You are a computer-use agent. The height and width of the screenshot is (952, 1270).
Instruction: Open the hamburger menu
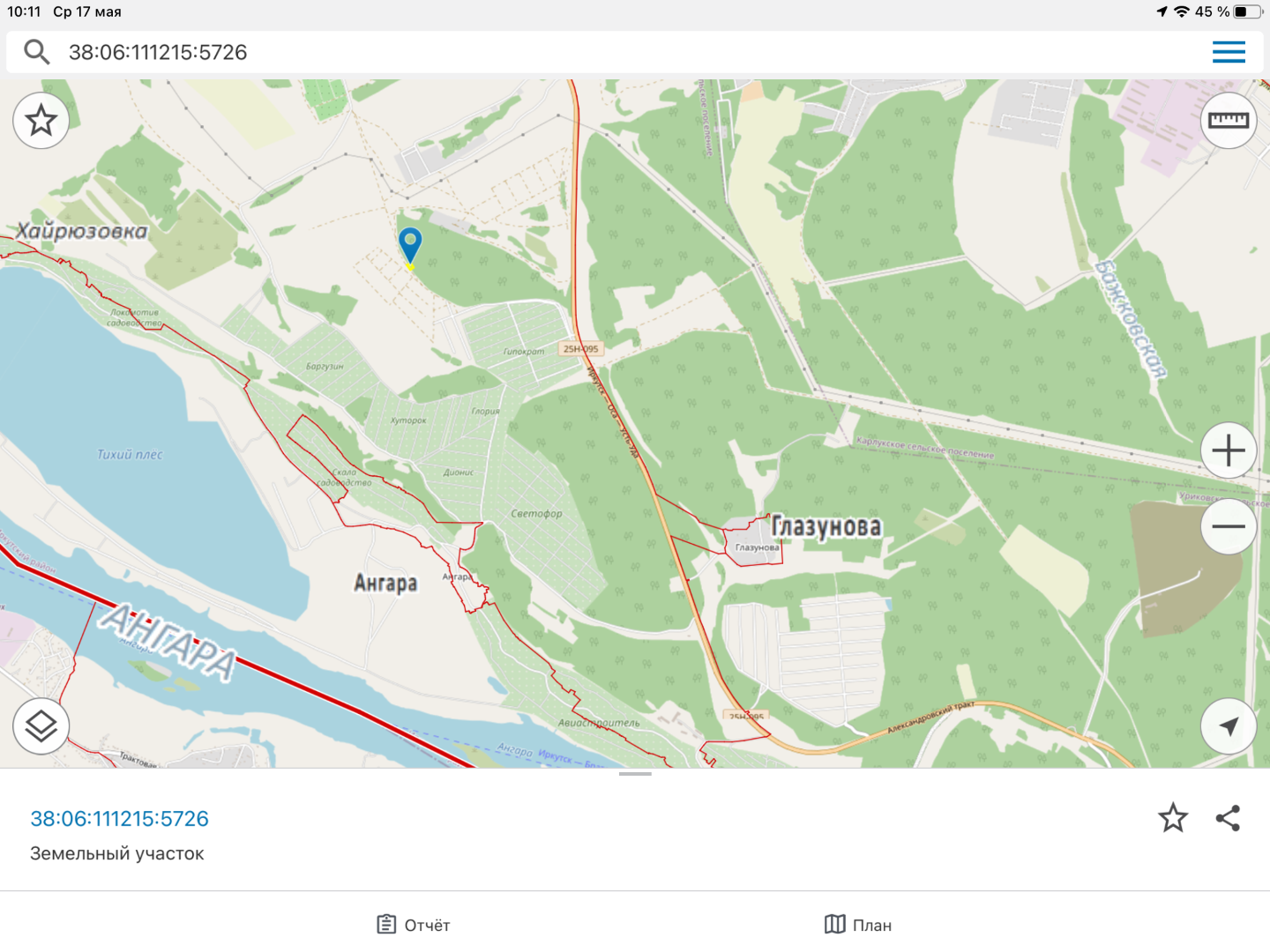[1229, 52]
